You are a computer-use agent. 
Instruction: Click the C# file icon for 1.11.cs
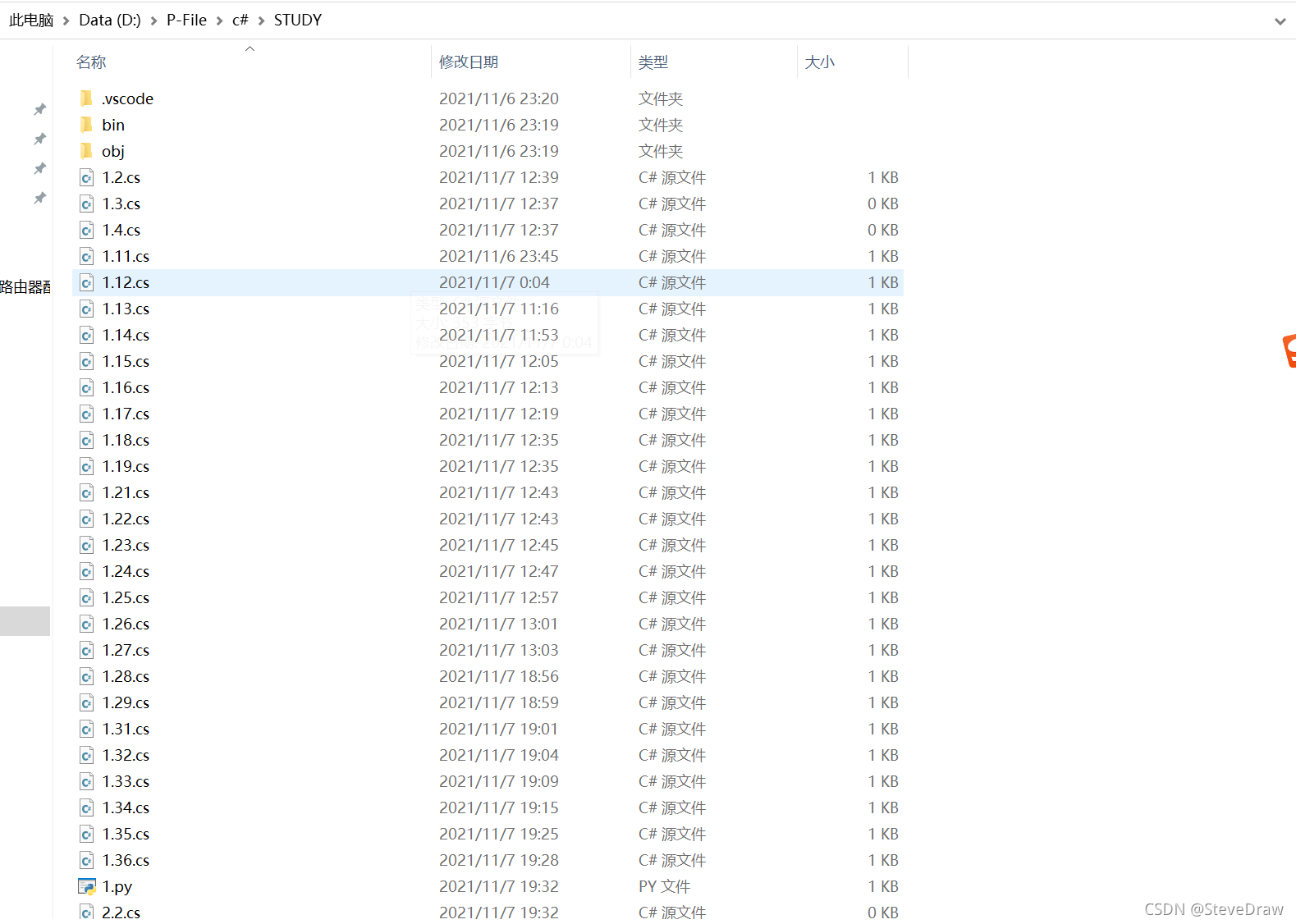click(86, 256)
